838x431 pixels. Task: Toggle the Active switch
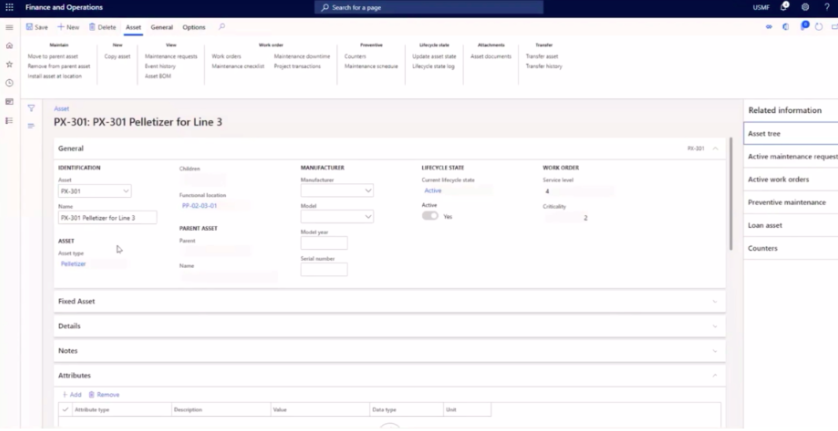[430, 216]
